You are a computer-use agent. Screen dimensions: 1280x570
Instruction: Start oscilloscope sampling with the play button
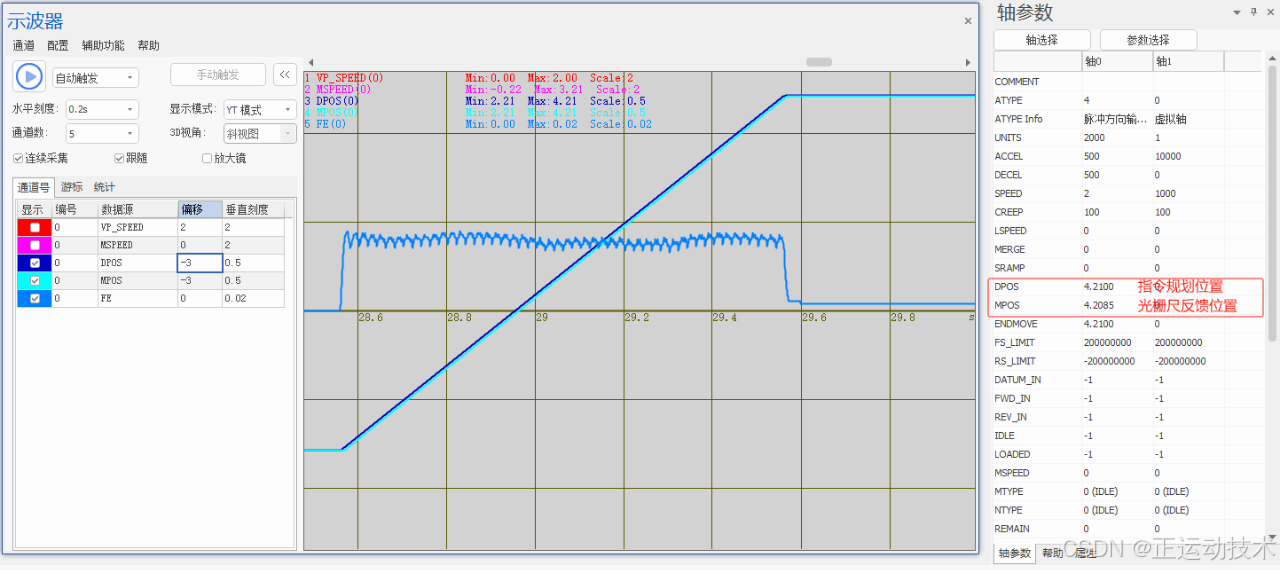(x=29, y=76)
